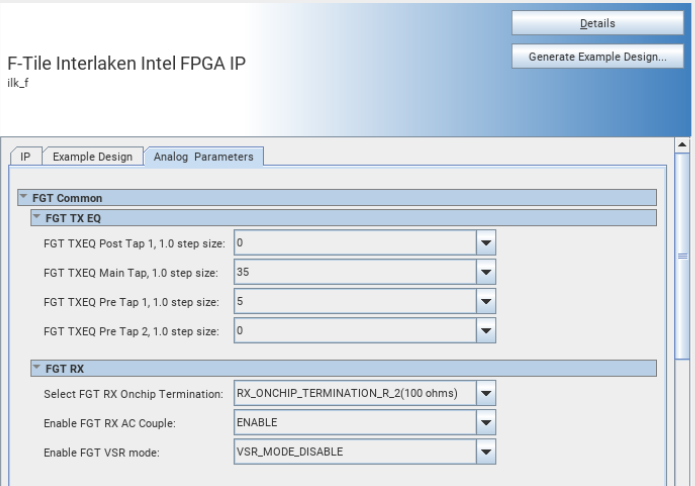Open FGT RX Onchip Termination dropdown arrow
This screenshot has width=695, height=486.
486,393
